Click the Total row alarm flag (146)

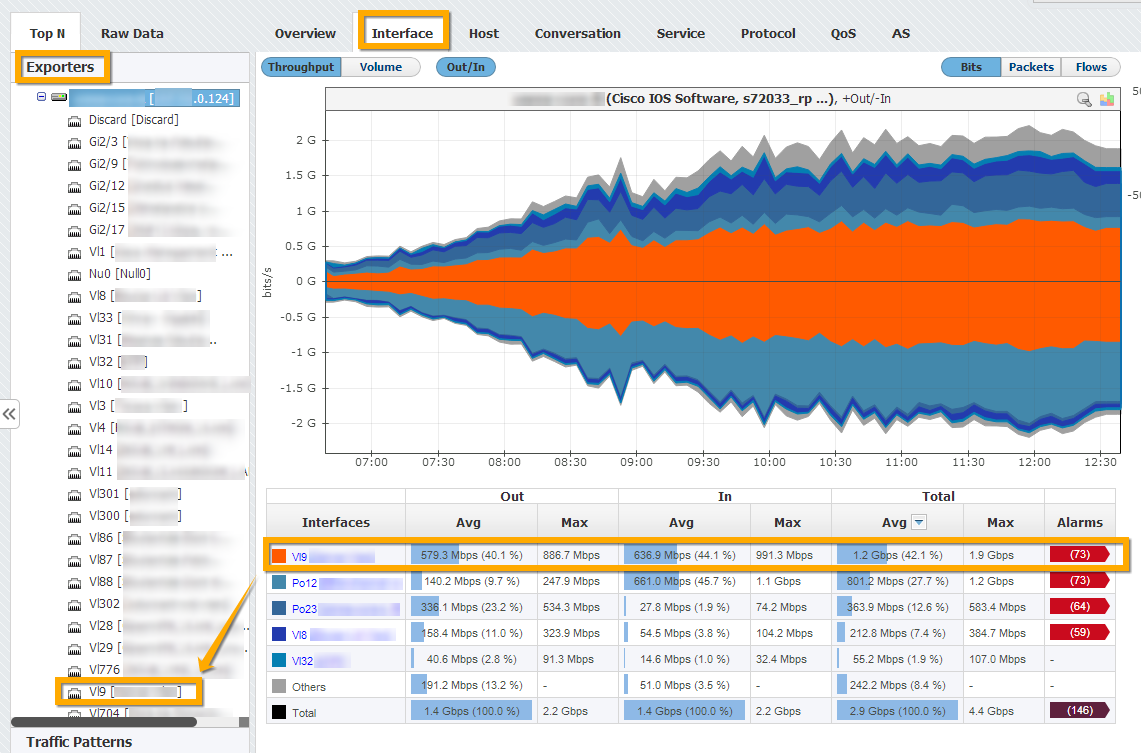click(x=1079, y=711)
